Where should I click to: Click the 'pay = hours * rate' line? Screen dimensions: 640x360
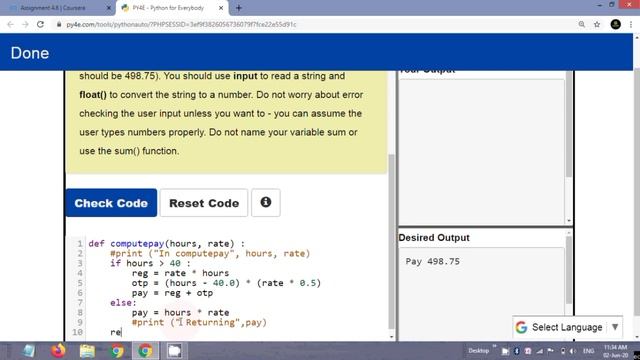click(x=180, y=313)
